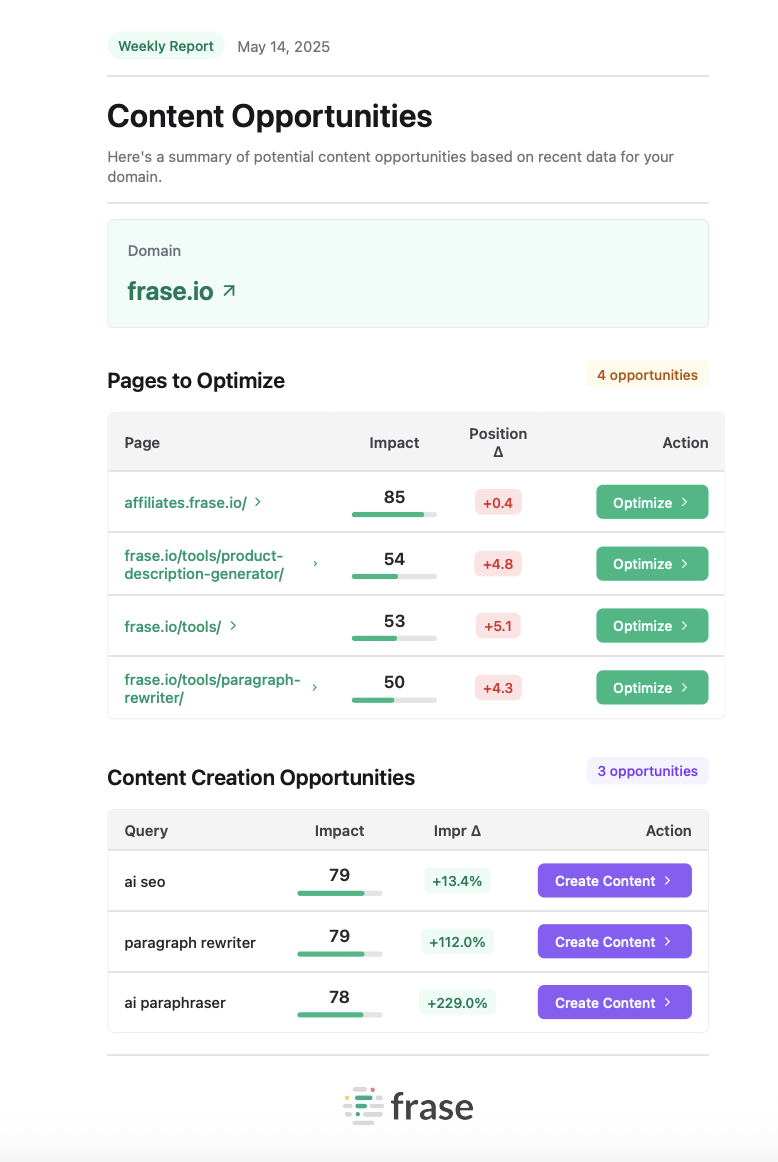This screenshot has width=778, height=1162.
Task: Open the affiliates.frase.io/ page link
Action: click(185, 502)
